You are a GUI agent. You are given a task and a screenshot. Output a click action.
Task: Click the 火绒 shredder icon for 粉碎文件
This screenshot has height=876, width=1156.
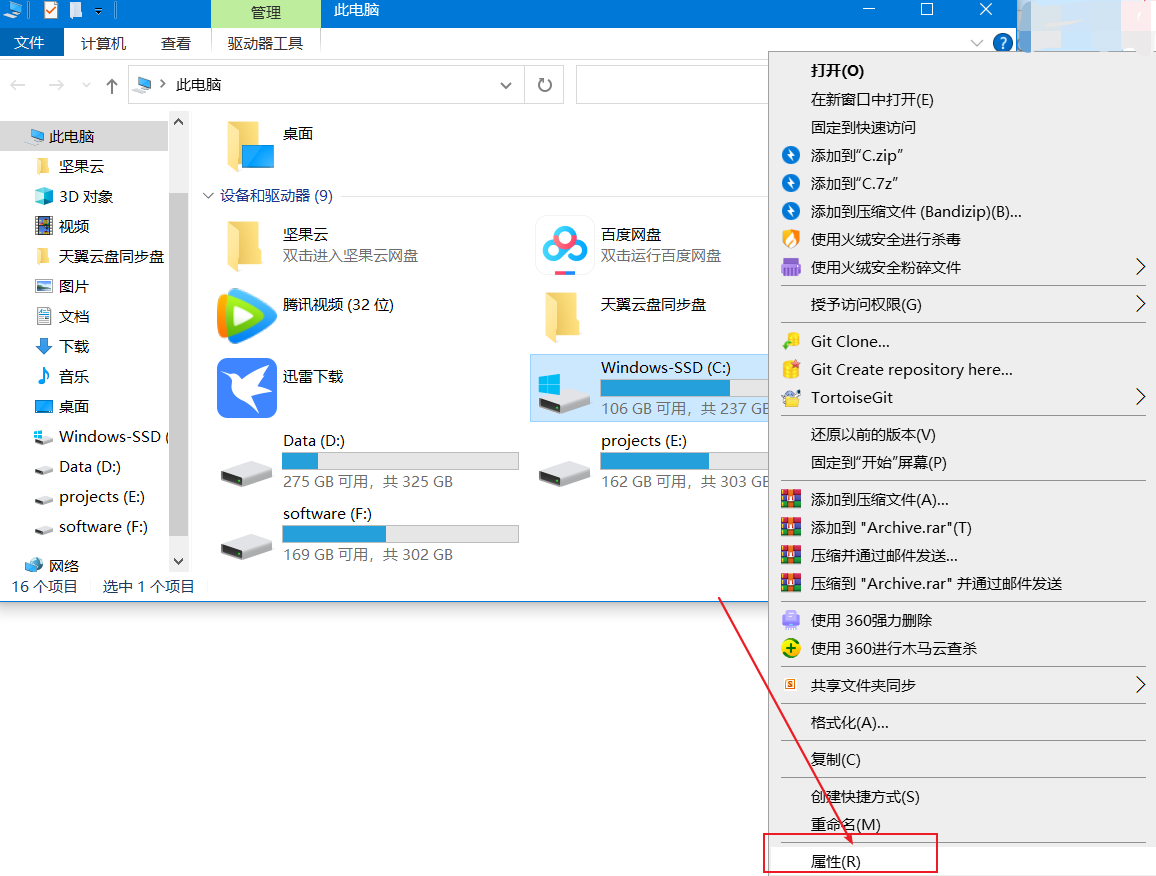tap(791, 267)
